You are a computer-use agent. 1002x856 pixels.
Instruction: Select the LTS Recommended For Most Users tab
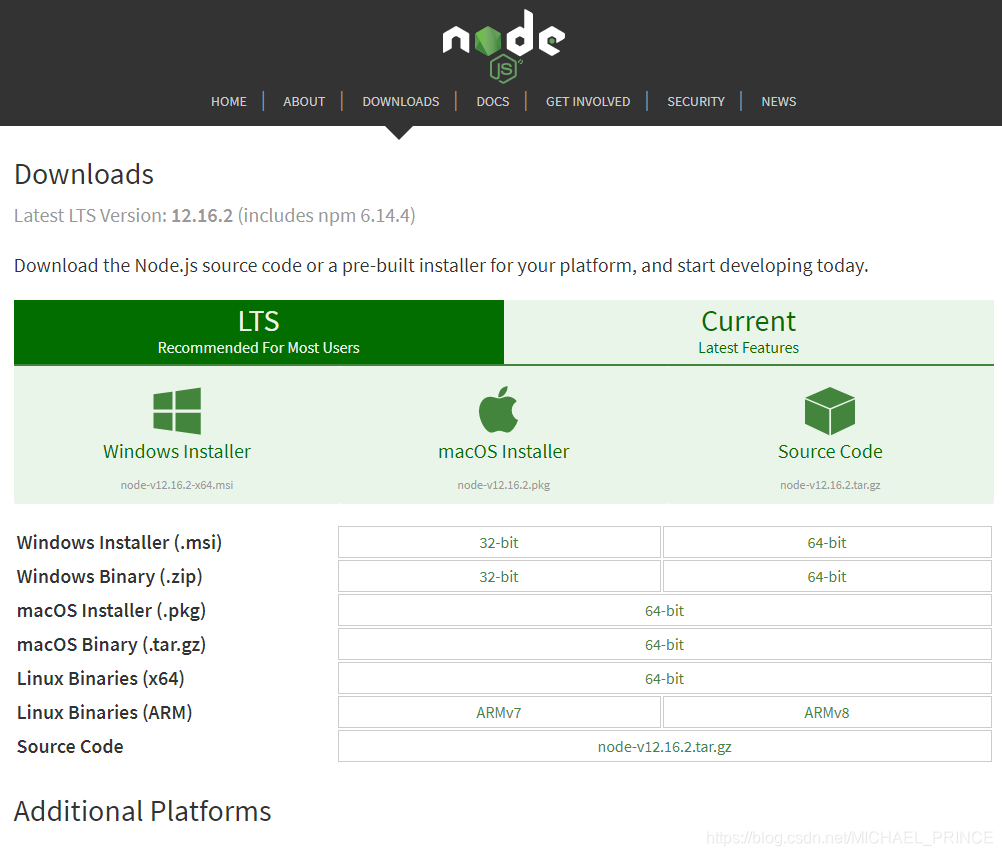[x=259, y=332]
